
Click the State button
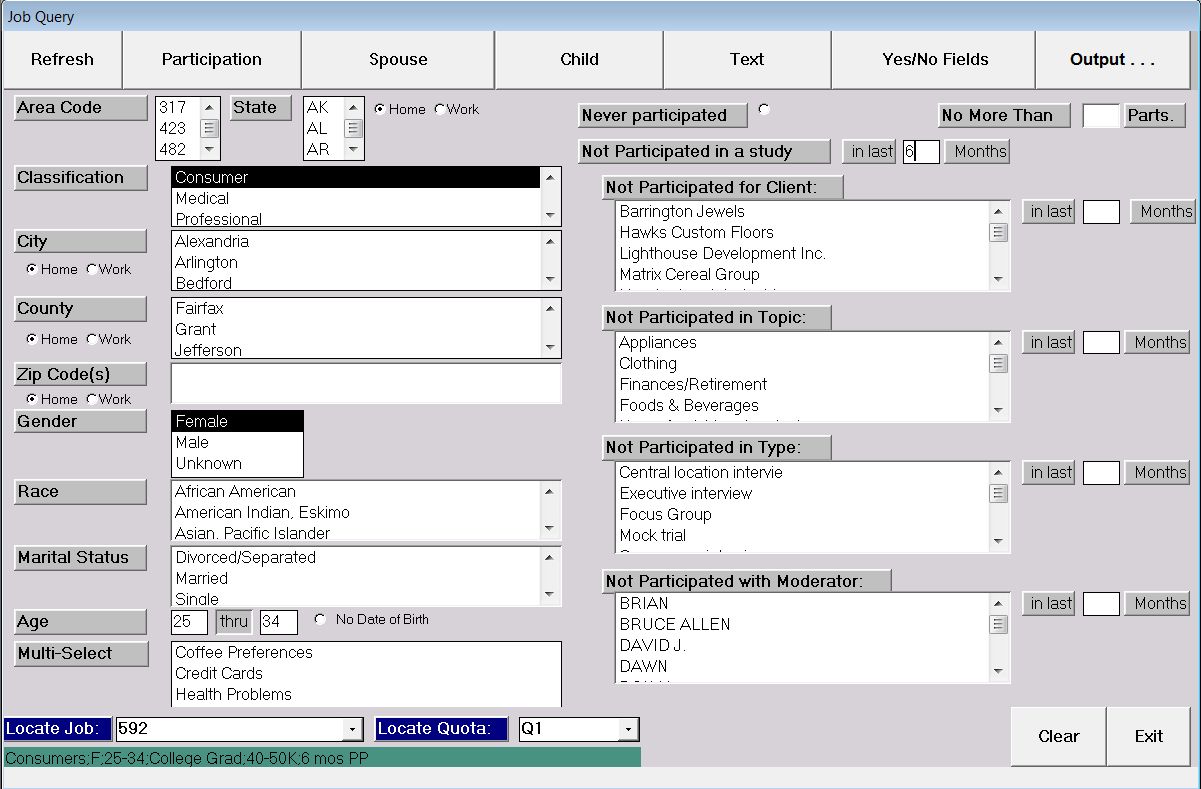click(x=261, y=108)
